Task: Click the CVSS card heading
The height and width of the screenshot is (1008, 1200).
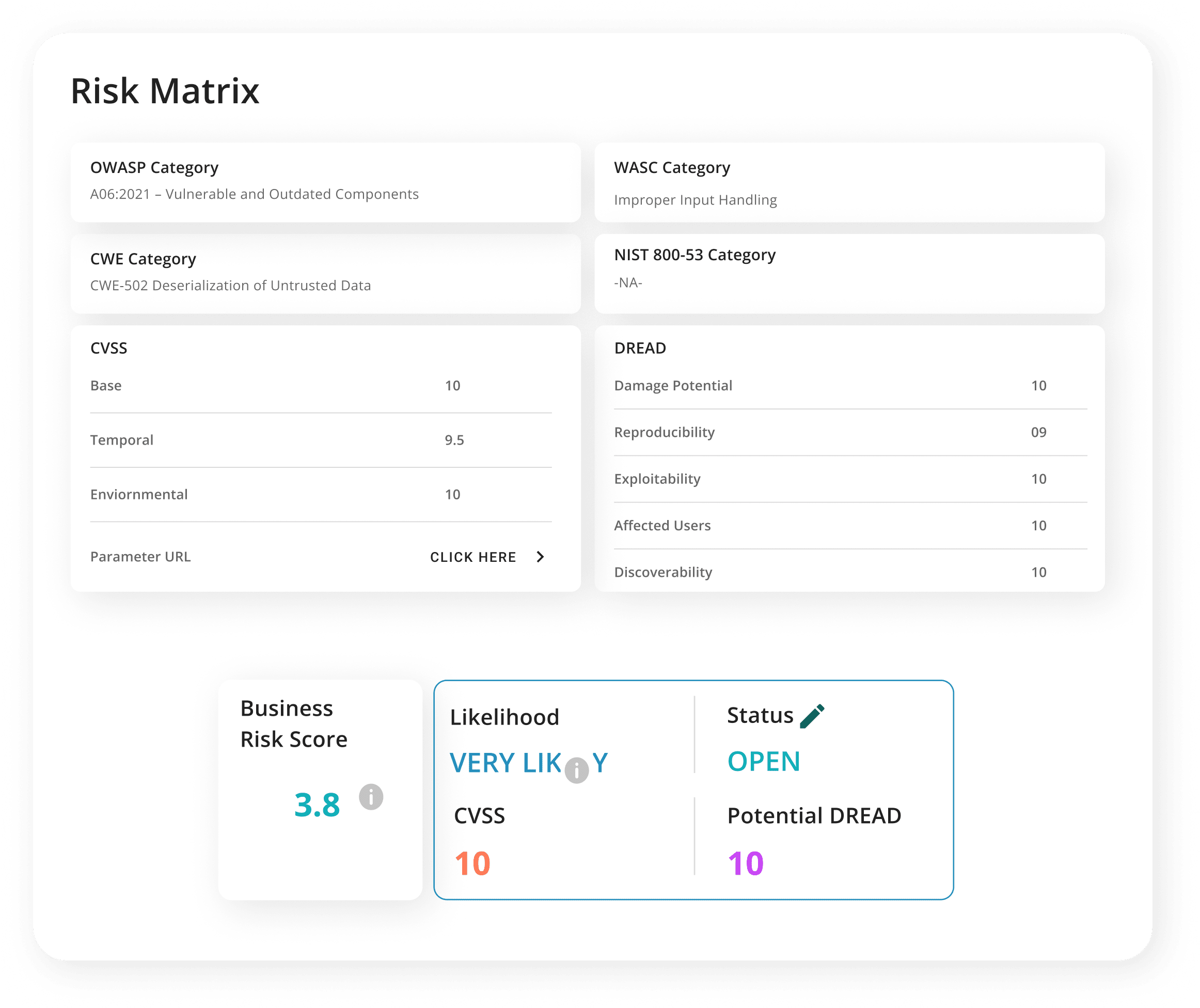Action: click(x=108, y=348)
